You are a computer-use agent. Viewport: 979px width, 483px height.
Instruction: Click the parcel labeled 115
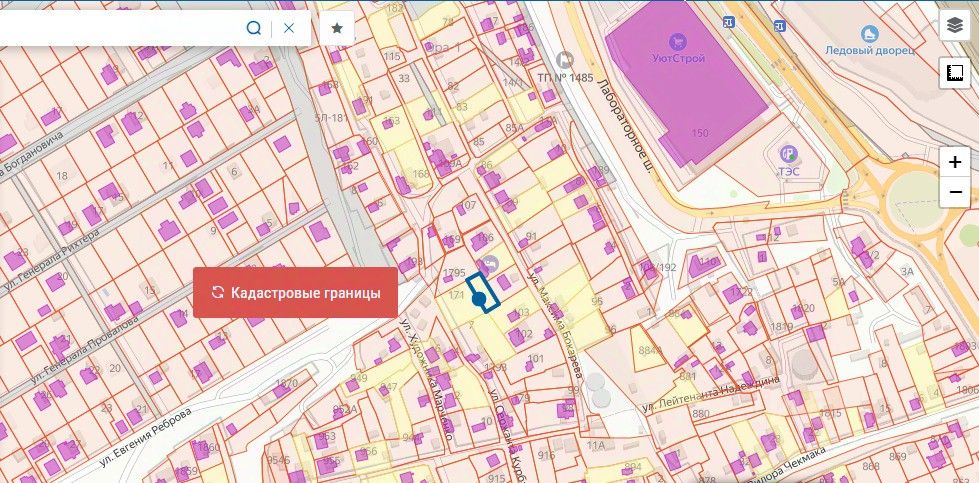391,57
